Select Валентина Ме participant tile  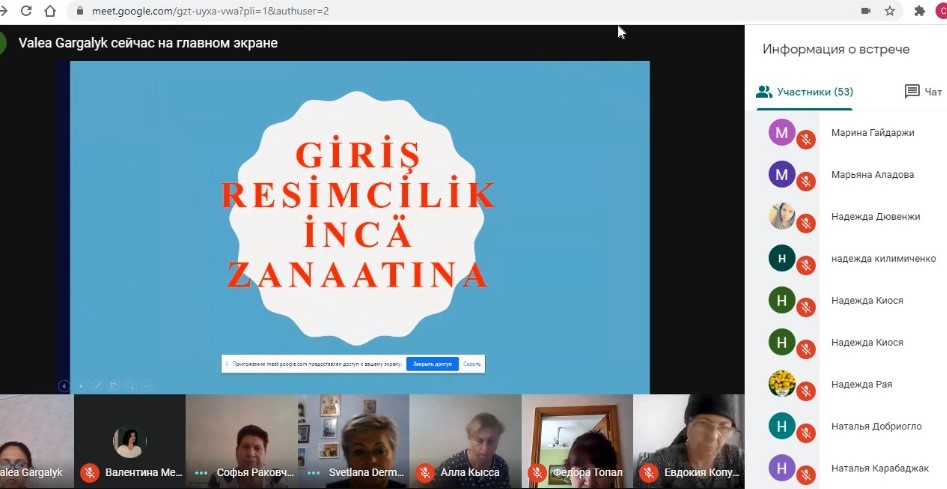tap(130, 440)
